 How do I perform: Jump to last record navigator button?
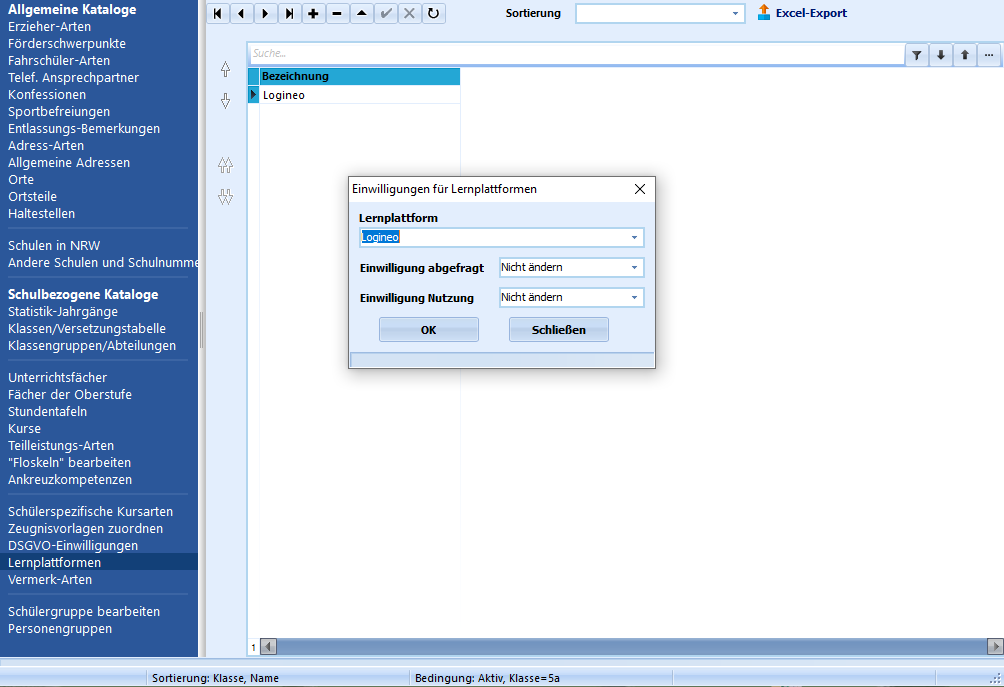pyautogui.click(x=289, y=13)
